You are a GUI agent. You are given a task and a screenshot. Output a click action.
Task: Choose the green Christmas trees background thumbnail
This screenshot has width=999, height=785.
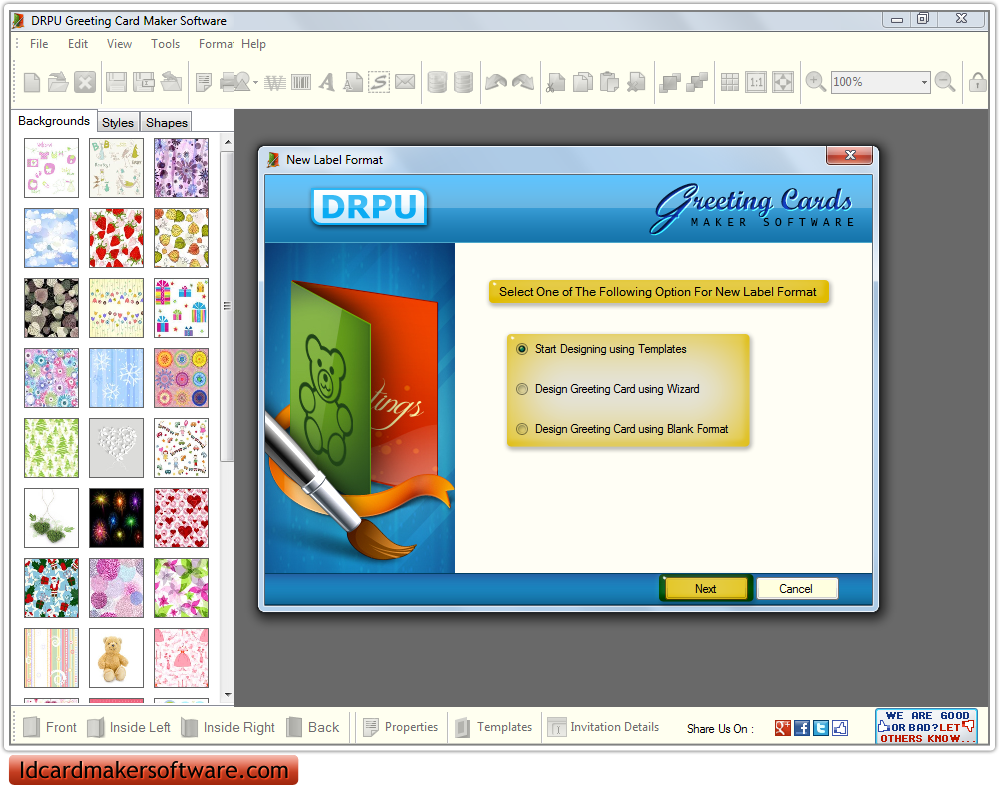(x=52, y=448)
